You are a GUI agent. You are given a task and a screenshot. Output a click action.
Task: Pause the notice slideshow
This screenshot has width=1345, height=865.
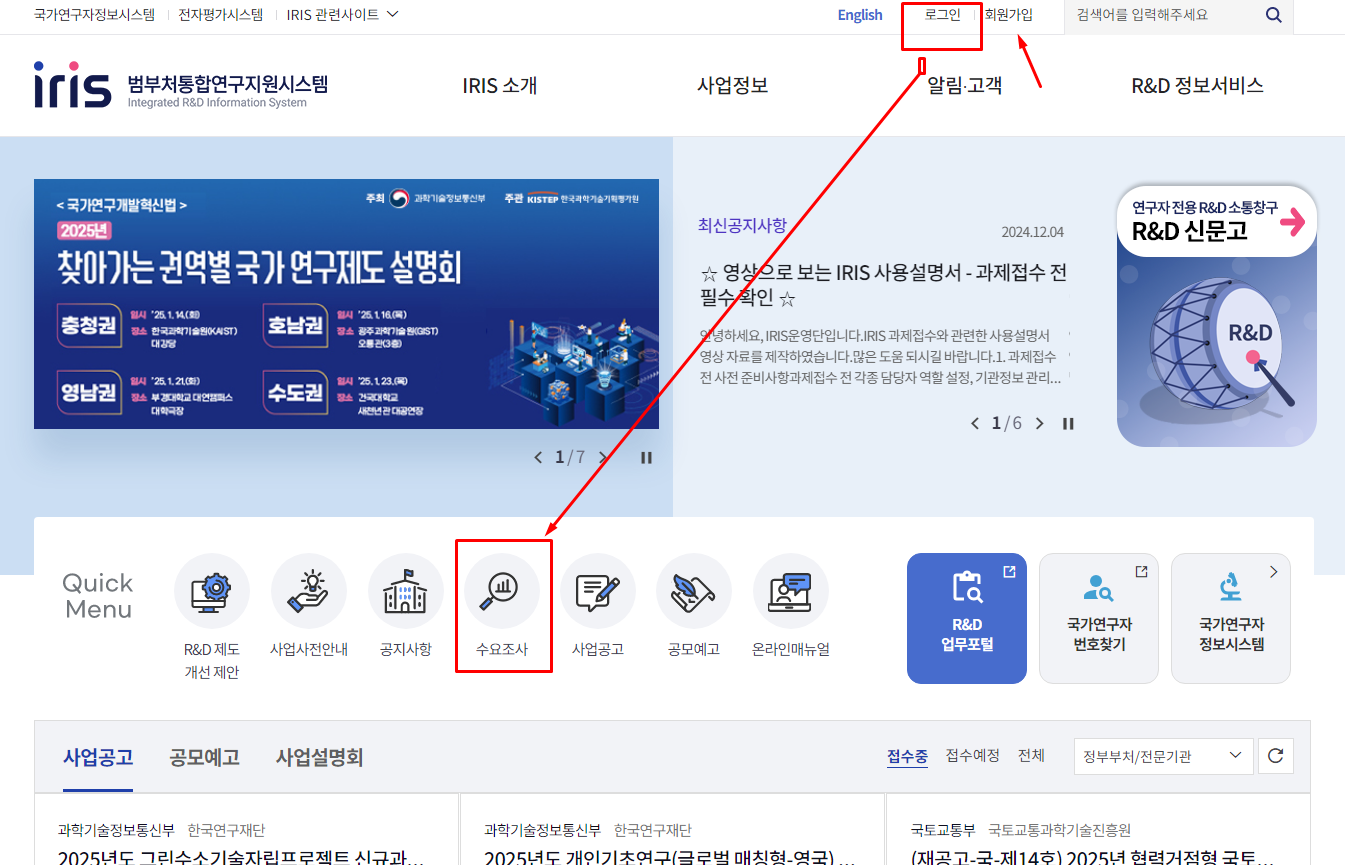[x=1068, y=424]
